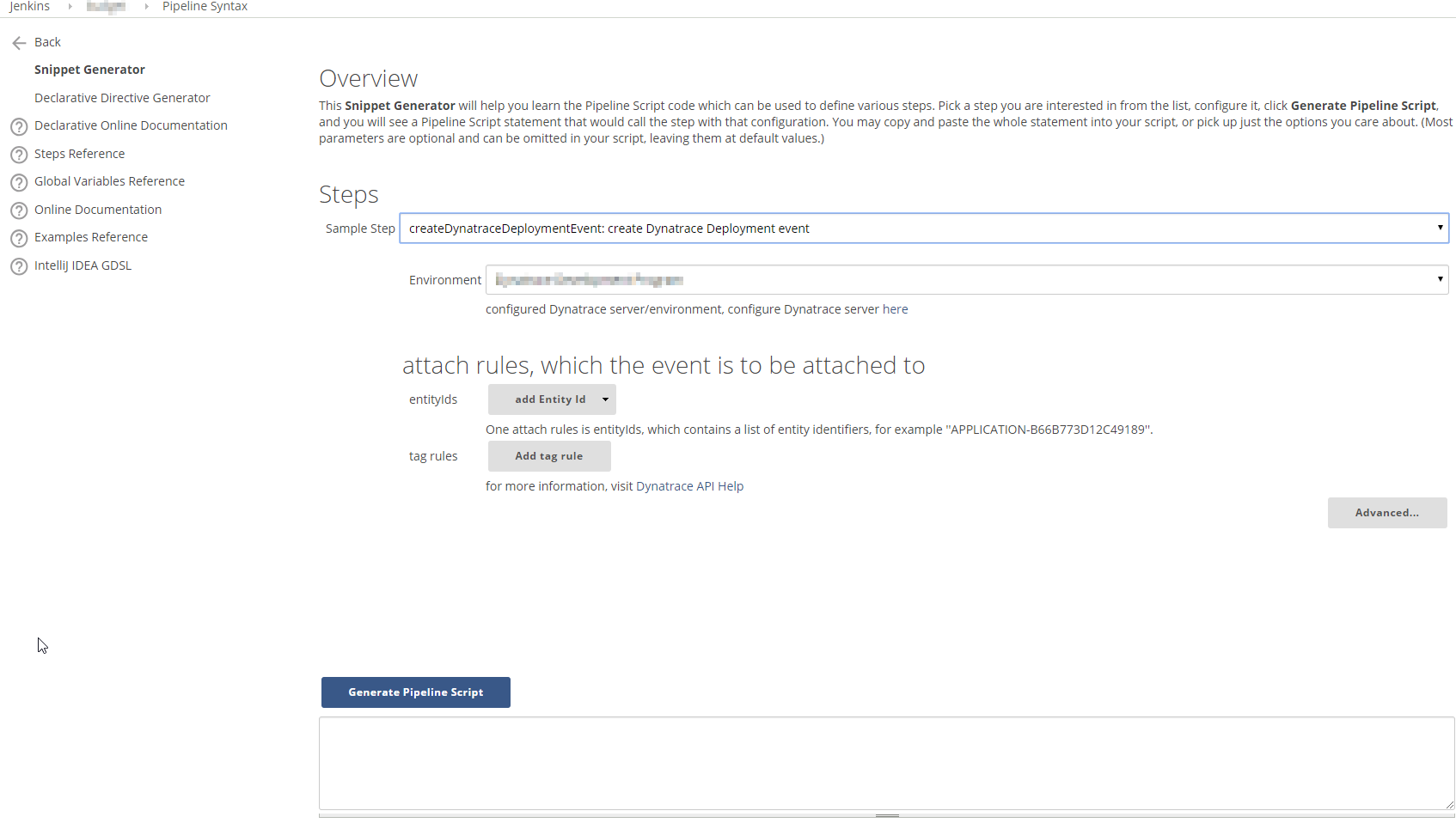Click Generate Pipeline Script button

(415, 692)
